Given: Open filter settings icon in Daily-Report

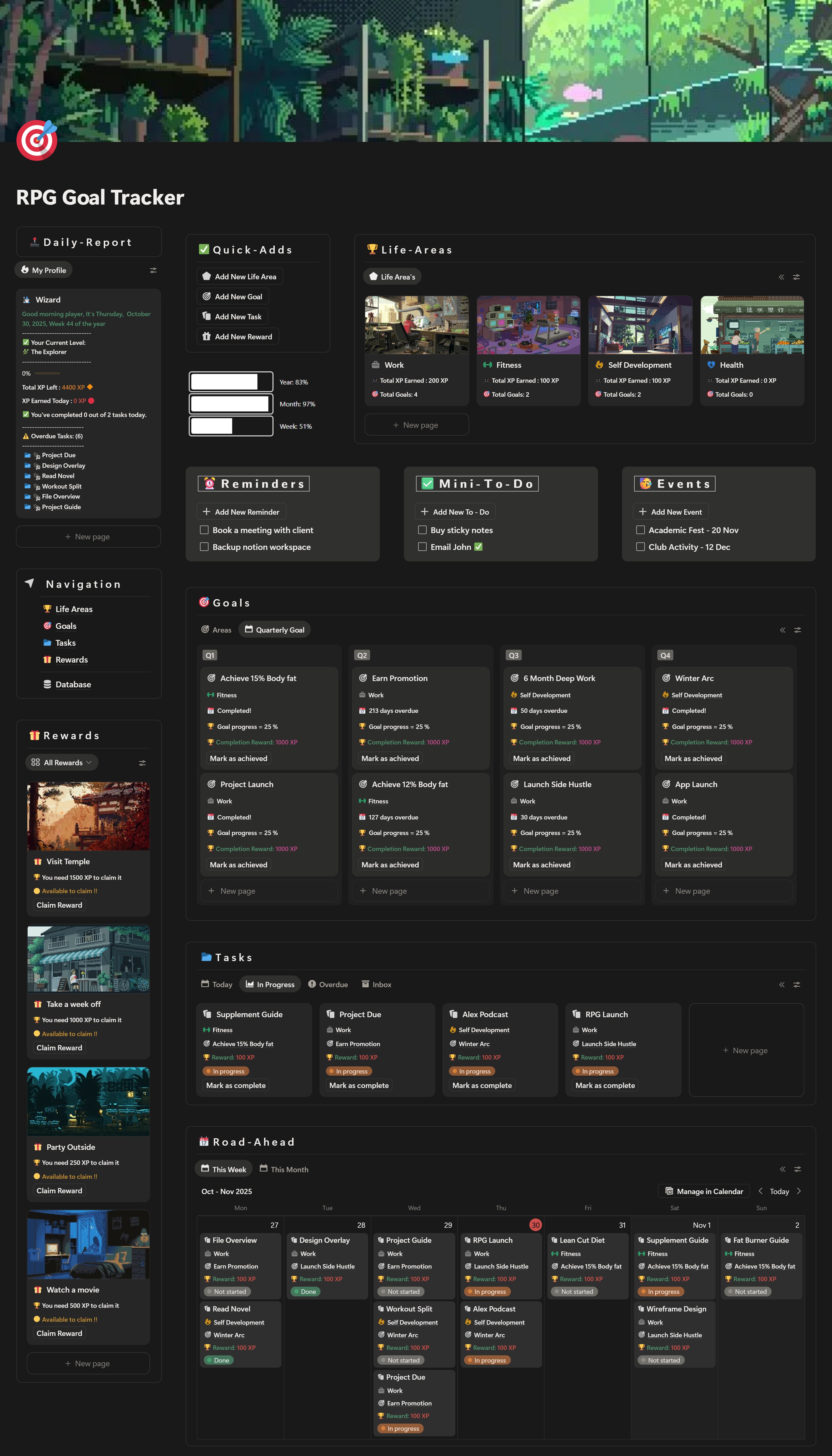Looking at the screenshot, I should (x=153, y=270).
